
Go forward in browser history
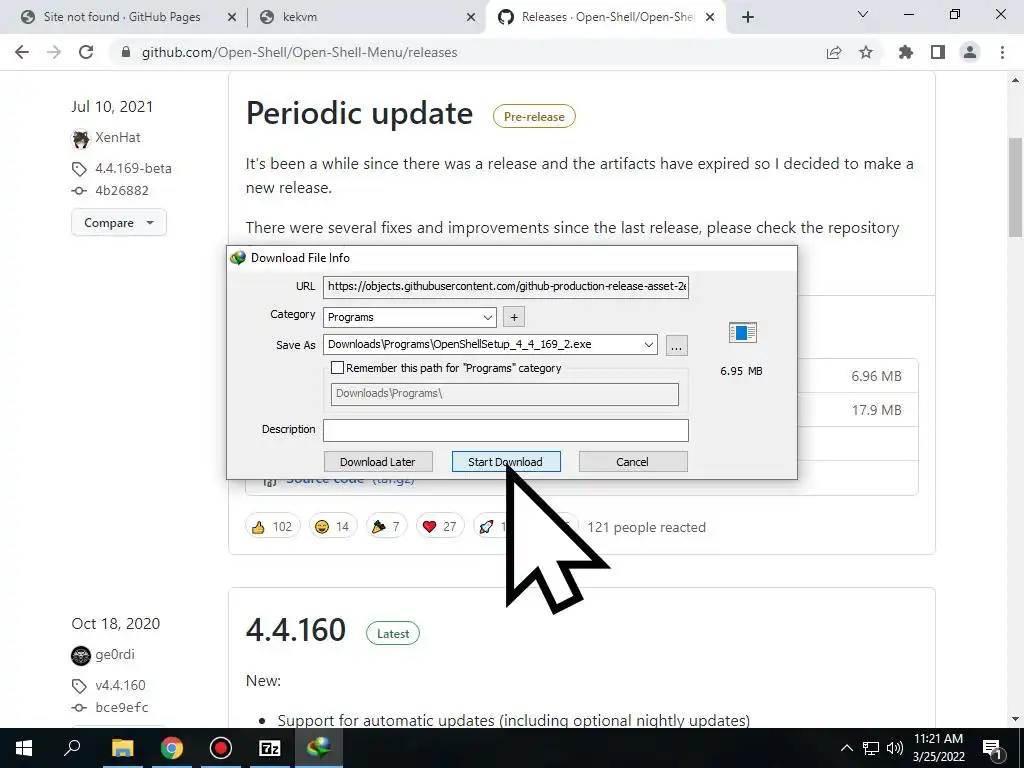click(x=54, y=52)
